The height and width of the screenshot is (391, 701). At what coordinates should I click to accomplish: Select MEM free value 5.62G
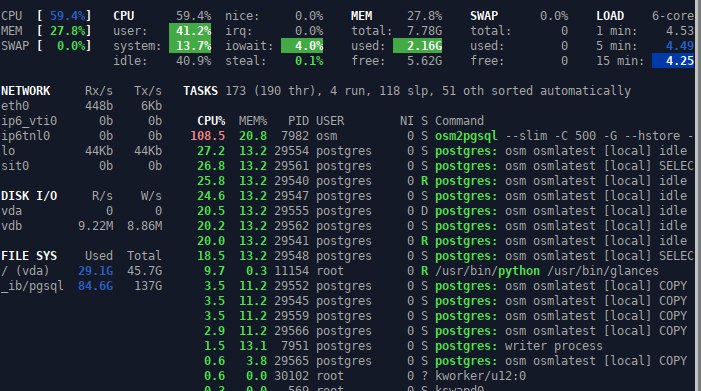click(x=424, y=61)
